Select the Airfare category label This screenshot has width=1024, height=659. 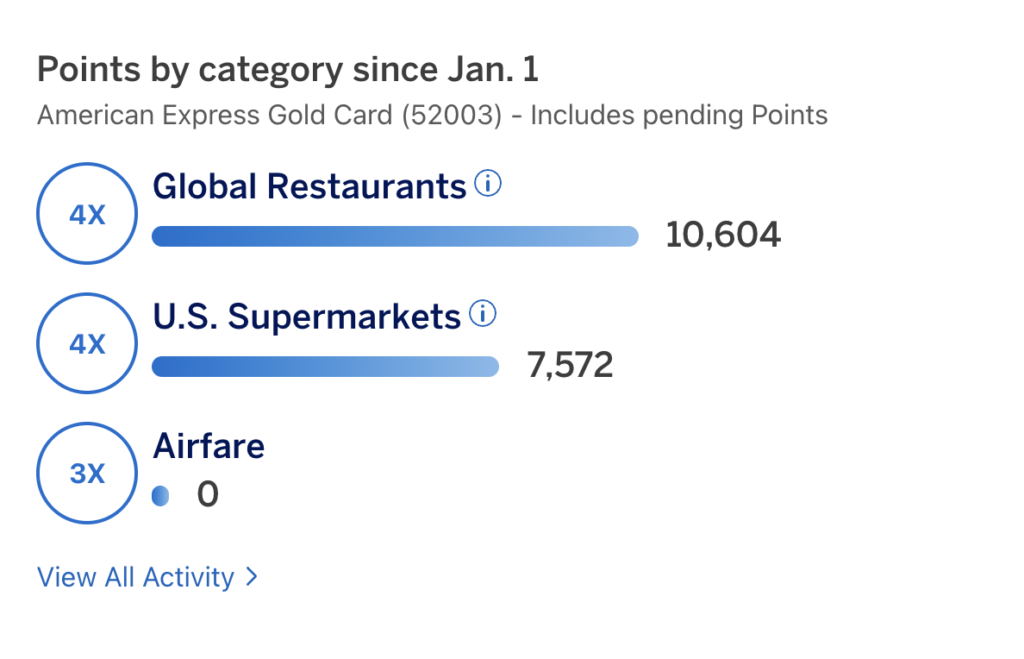coord(208,446)
